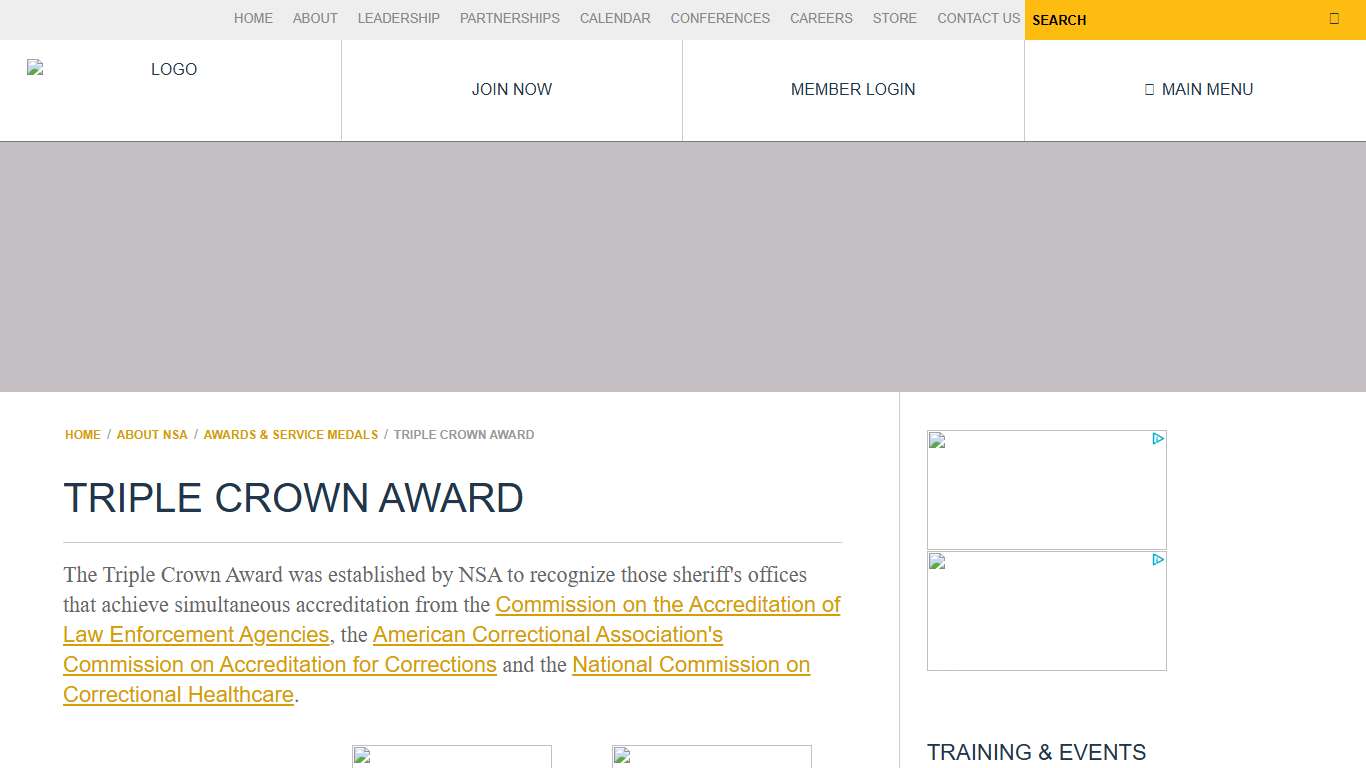Click the broken image icon inside top sidebar ad
1366x768 pixels.
pos(936,440)
